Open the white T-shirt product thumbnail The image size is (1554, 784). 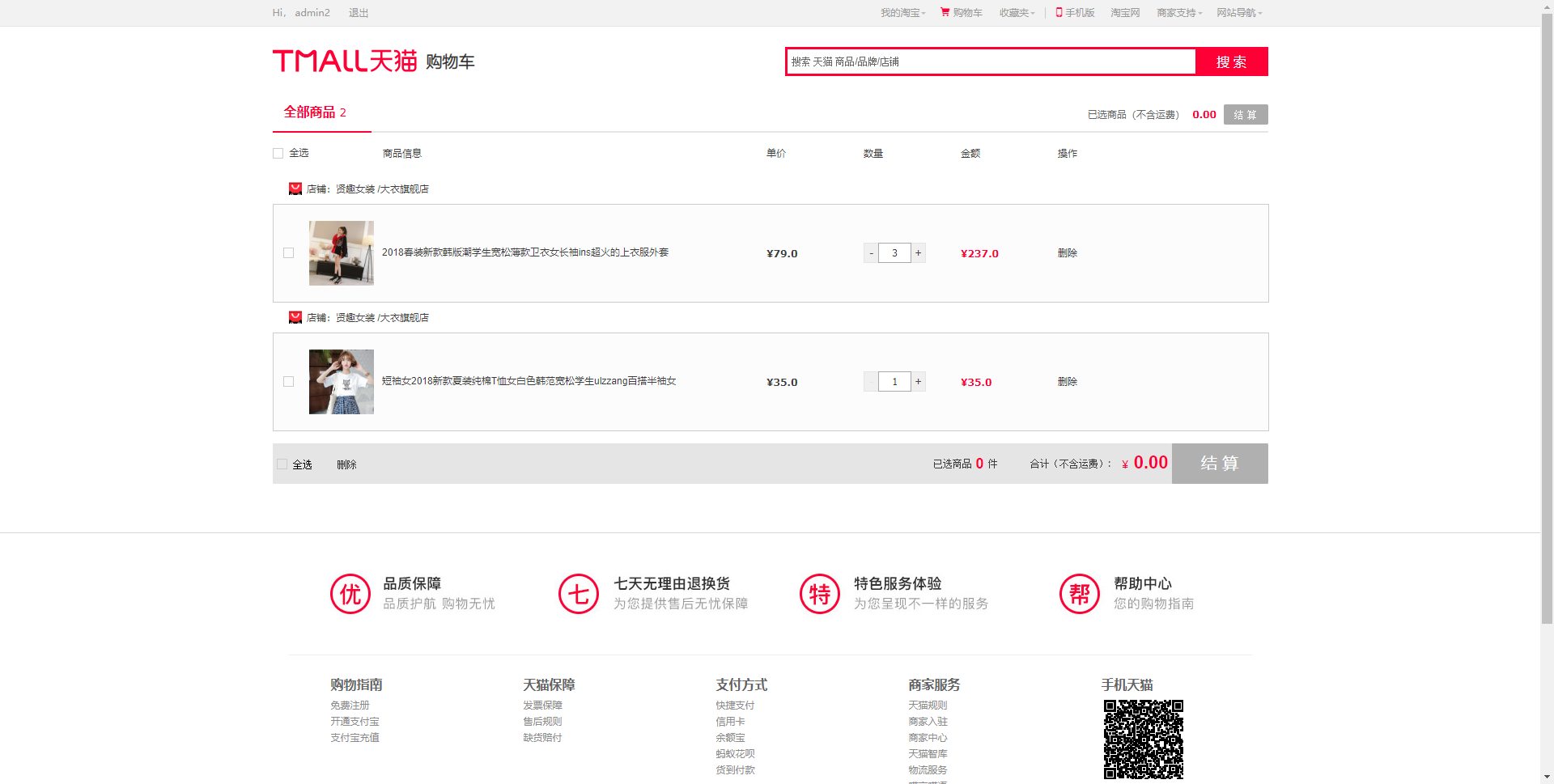pyautogui.click(x=342, y=382)
